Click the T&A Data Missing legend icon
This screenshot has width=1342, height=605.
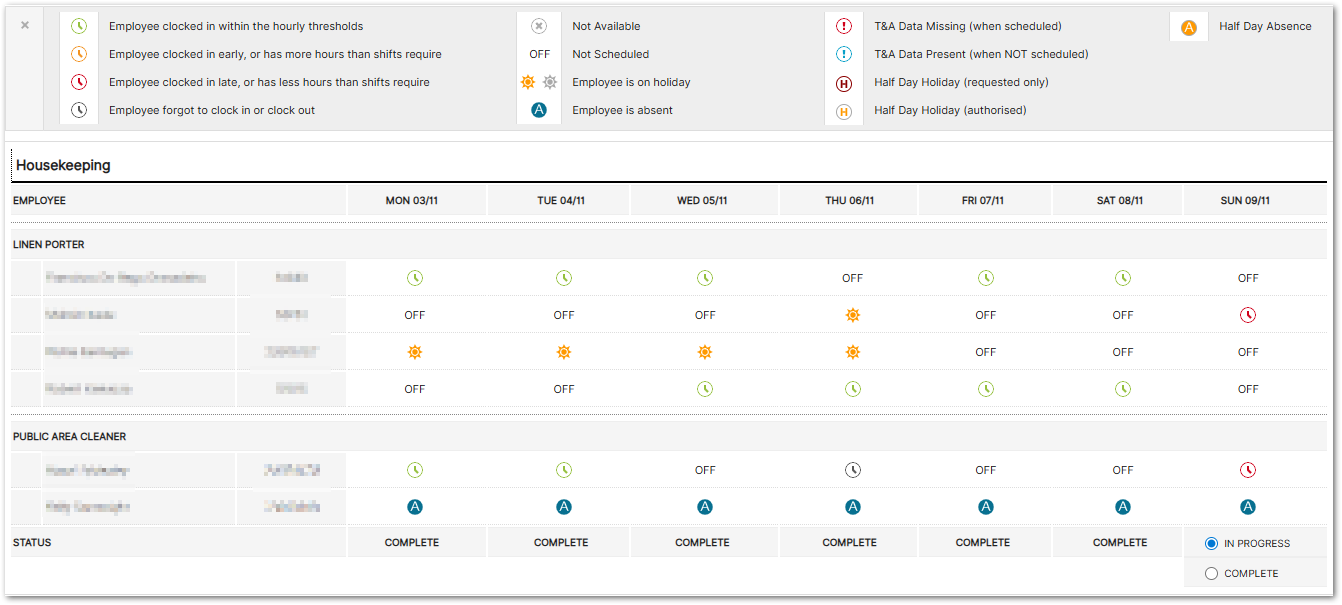(844, 27)
